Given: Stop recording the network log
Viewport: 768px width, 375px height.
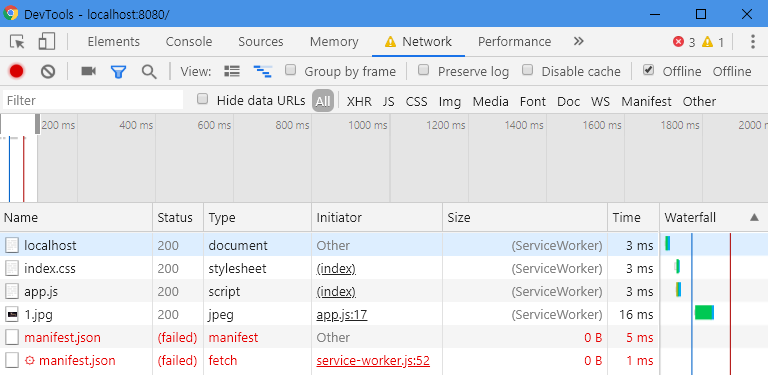Looking at the screenshot, I should pos(16,71).
